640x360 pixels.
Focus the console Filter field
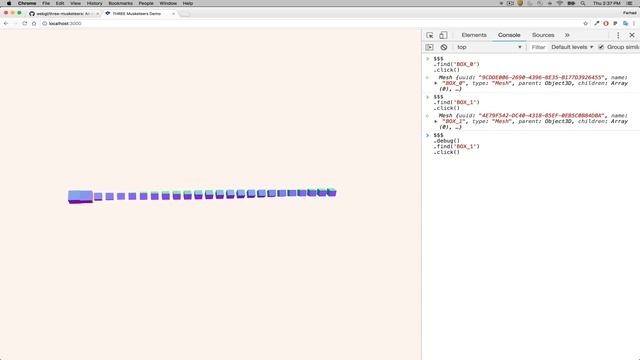538,47
